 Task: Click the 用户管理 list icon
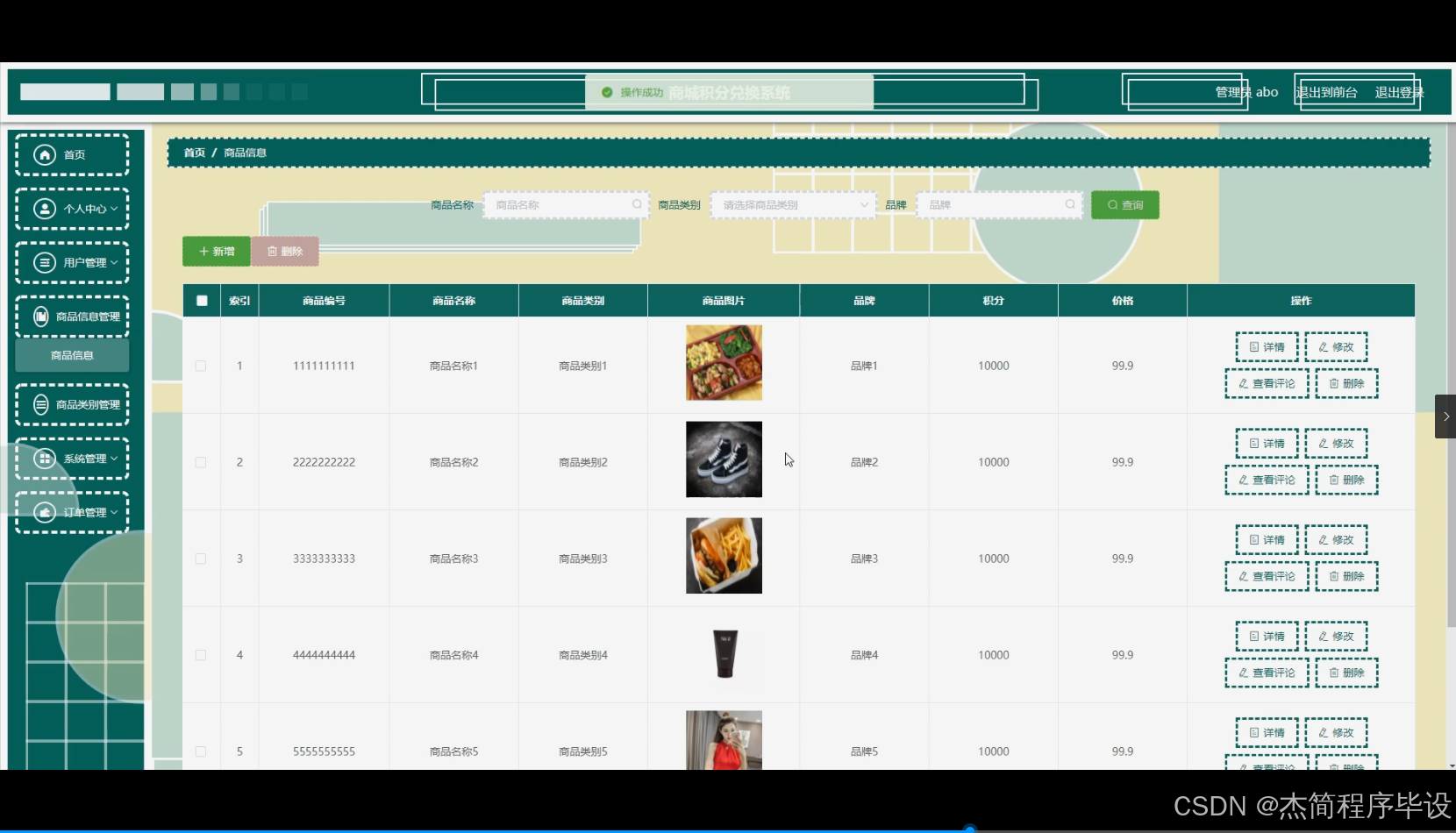point(45,262)
